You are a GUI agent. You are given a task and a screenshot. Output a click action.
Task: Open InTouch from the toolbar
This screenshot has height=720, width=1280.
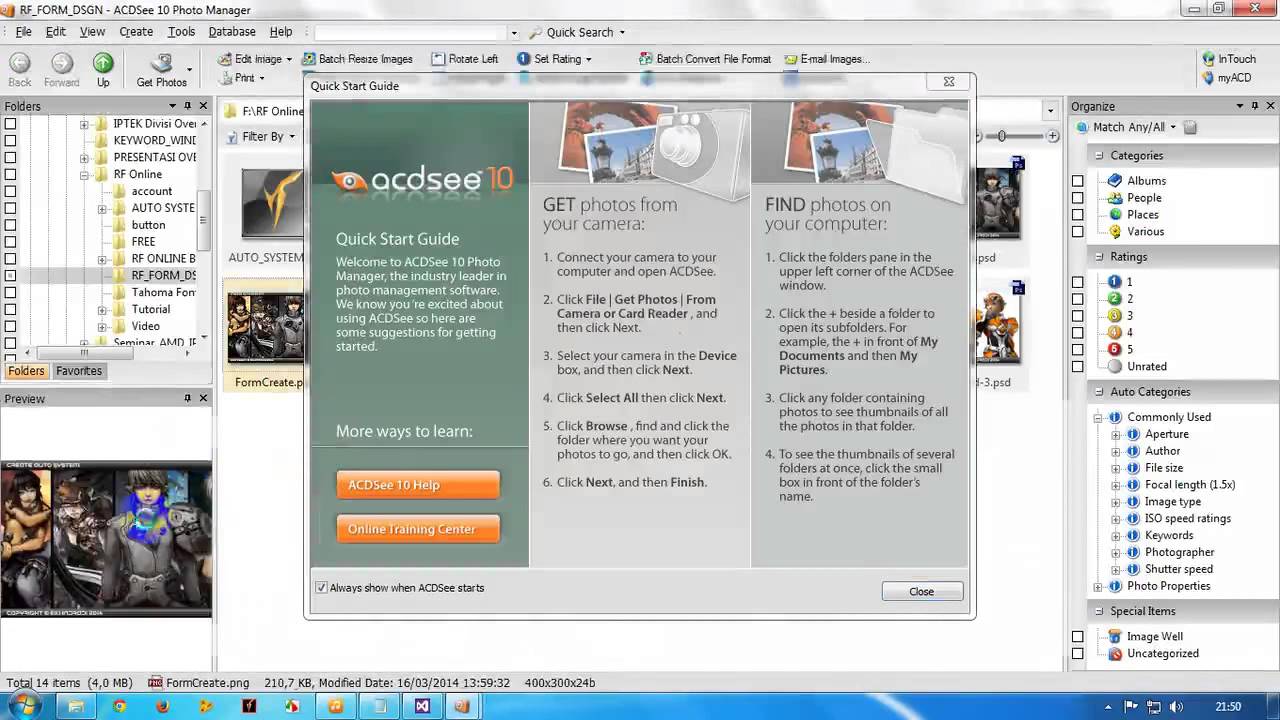(x=1229, y=59)
